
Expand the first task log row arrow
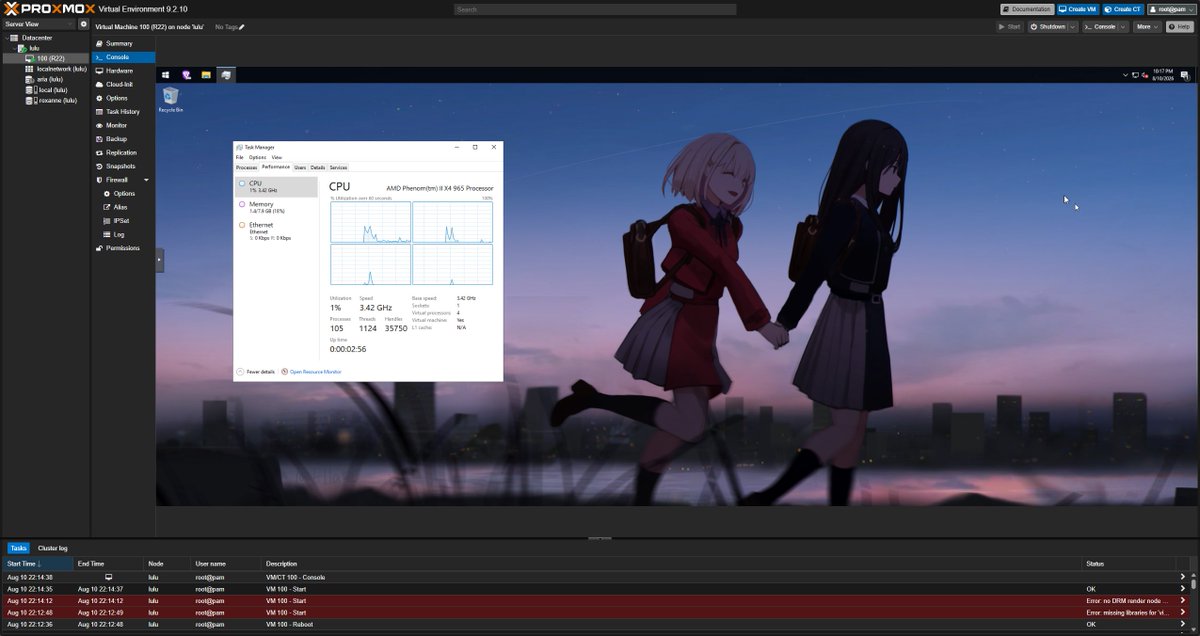click(1182, 577)
